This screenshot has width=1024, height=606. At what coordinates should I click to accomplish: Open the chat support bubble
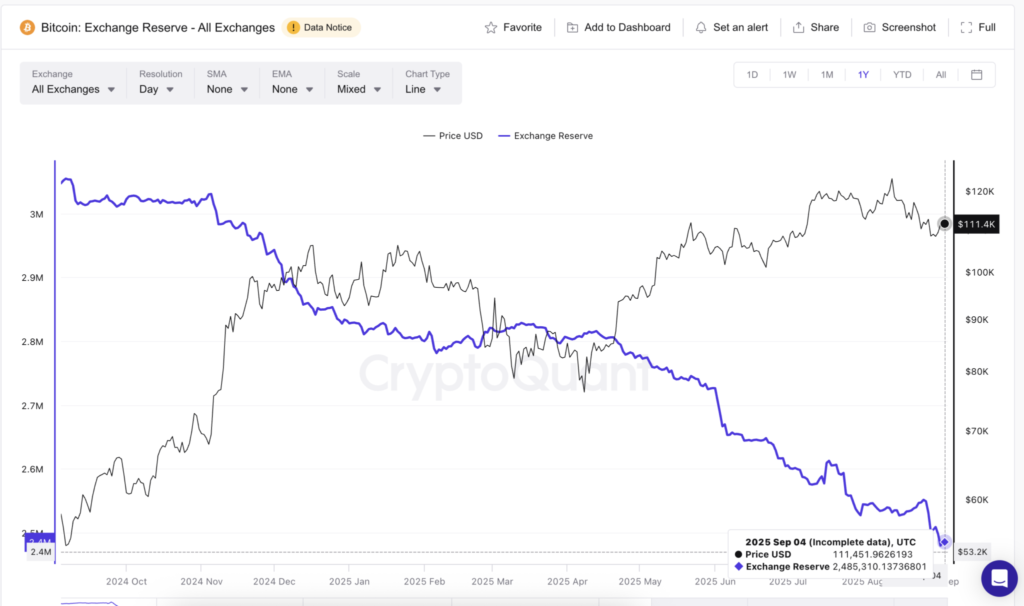pyautogui.click(x=998, y=578)
